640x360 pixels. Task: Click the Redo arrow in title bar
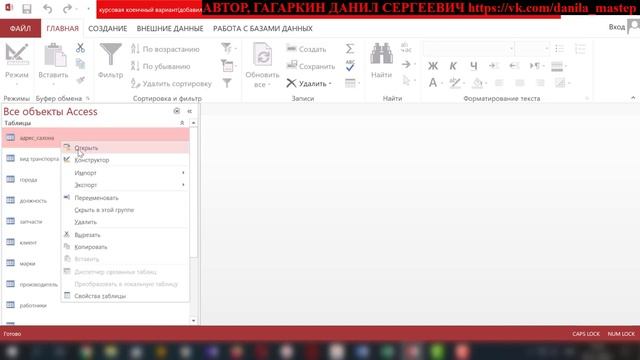[x=67, y=9]
